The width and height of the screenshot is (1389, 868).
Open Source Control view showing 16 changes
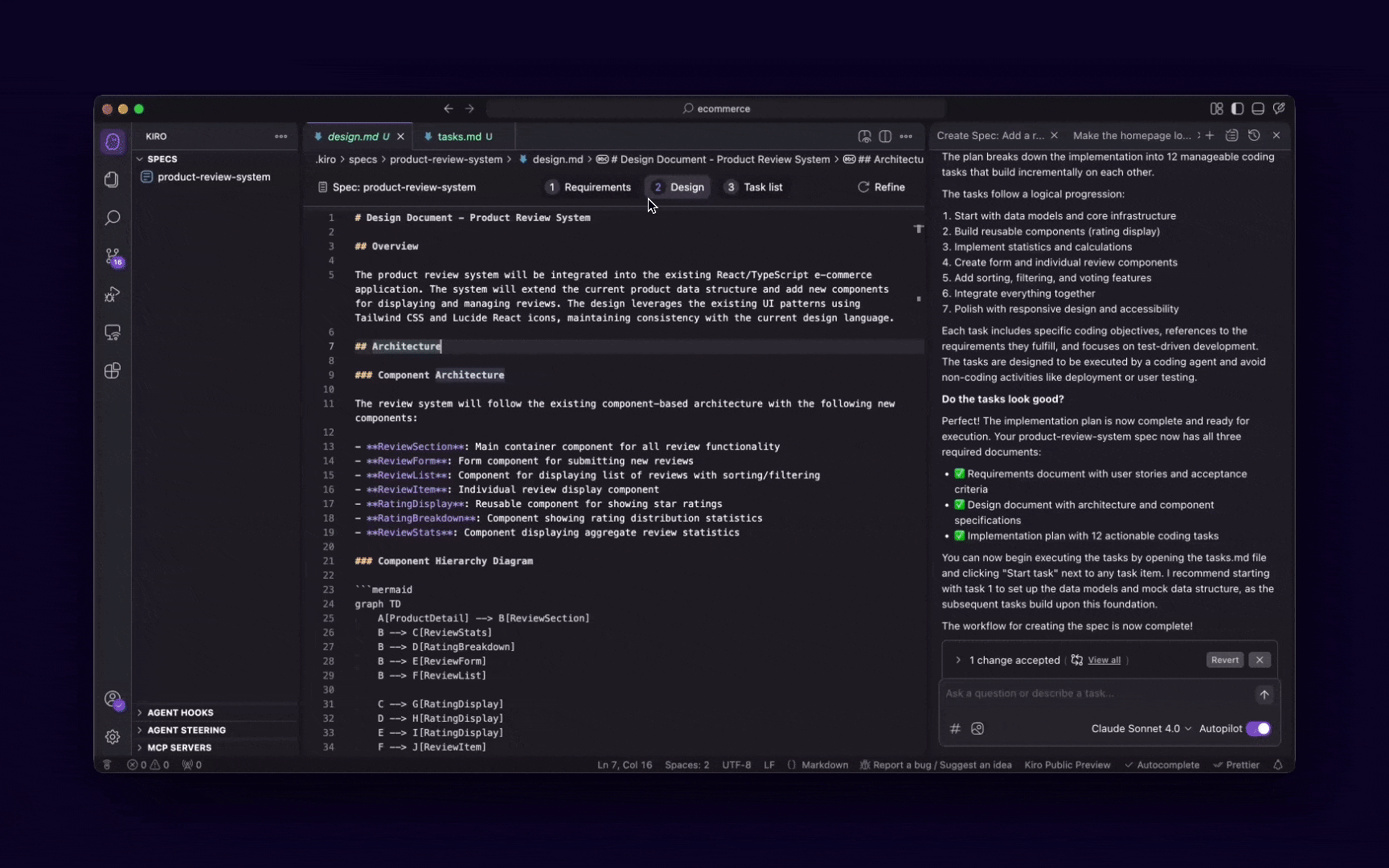click(113, 257)
